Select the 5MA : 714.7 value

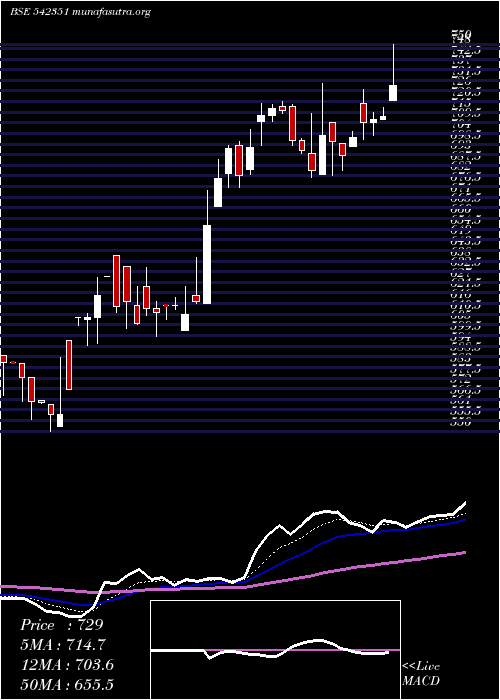pos(62,645)
